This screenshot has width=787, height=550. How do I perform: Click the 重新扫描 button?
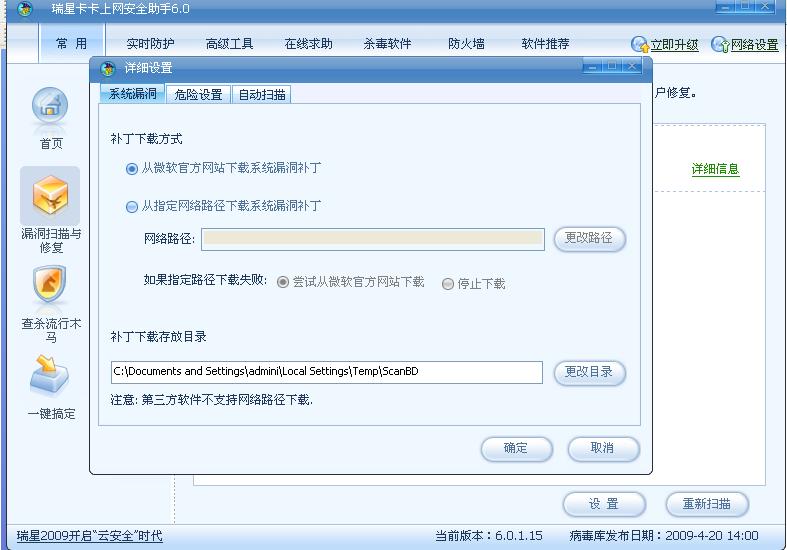[707, 504]
